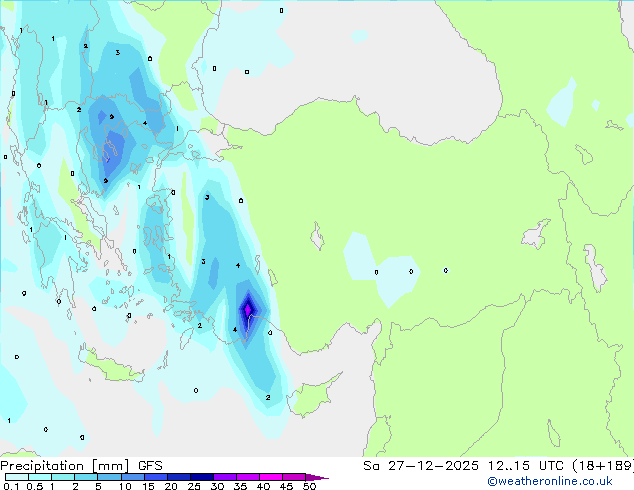Click the island of Crete on the map
Image resolution: width=634 pixels, height=490 pixels.
pos(110,367)
